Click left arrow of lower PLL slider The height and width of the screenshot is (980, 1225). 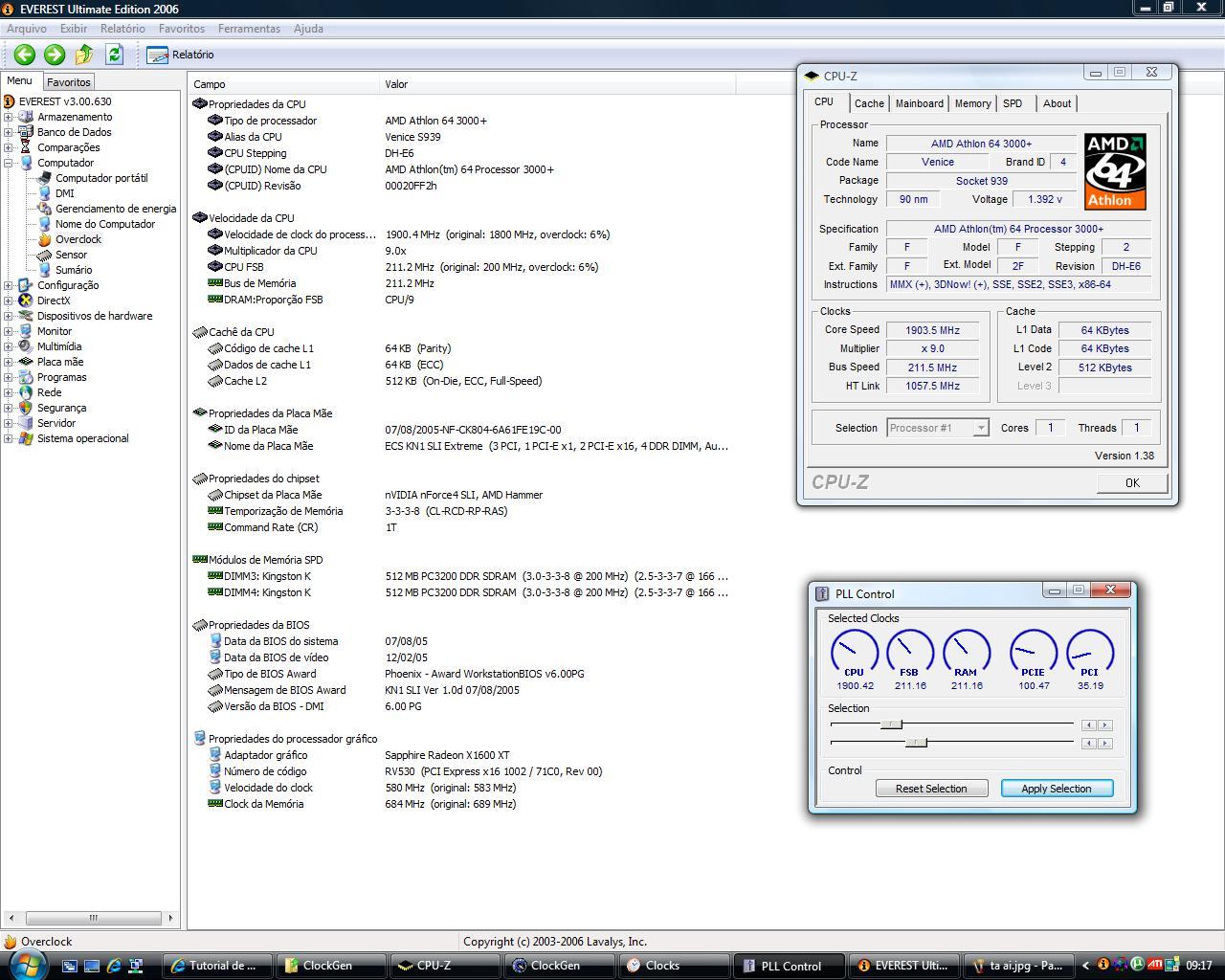pyautogui.click(x=1089, y=743)
